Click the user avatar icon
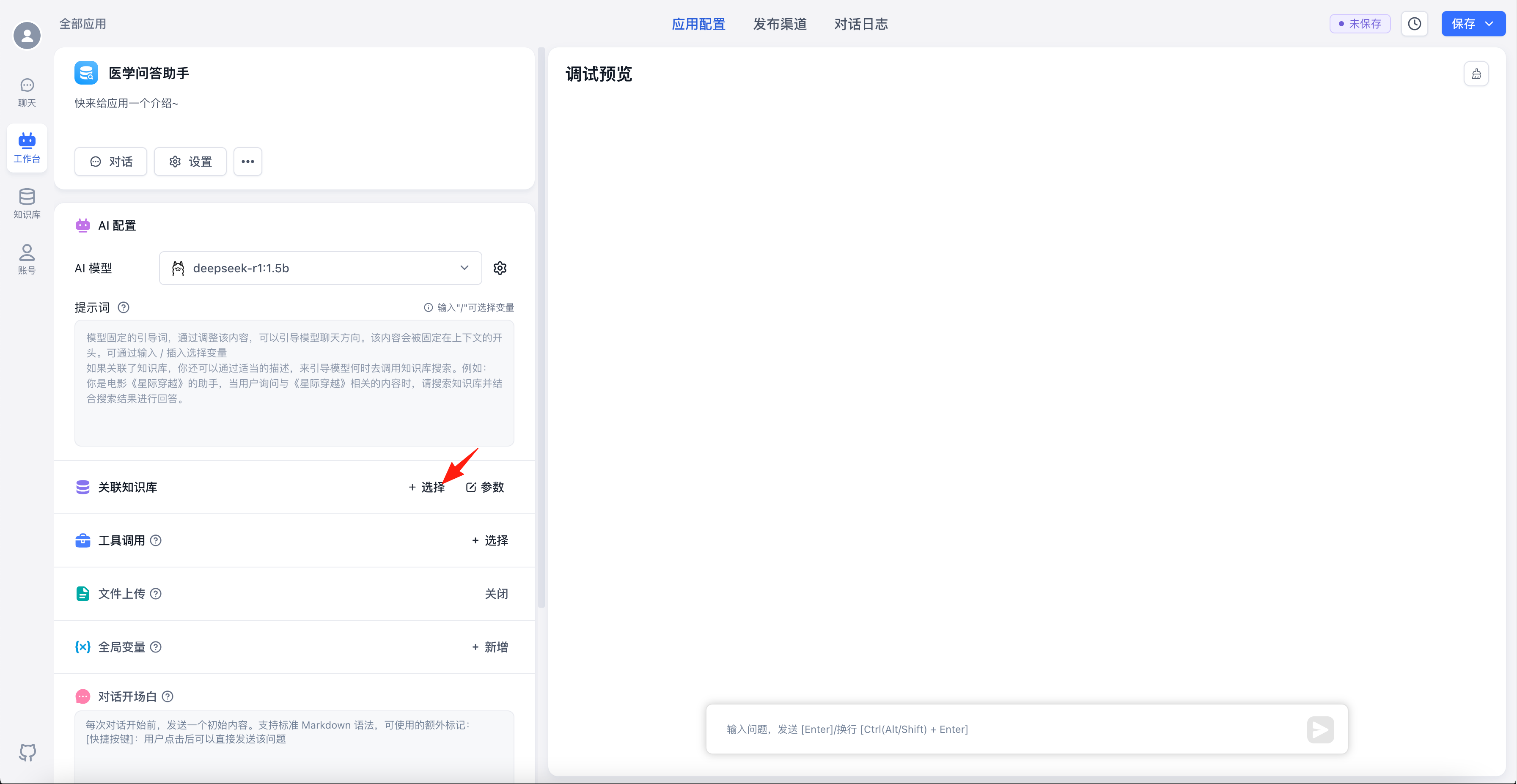The width and height of the screenshot is (1517, 784). coord(27,36)
